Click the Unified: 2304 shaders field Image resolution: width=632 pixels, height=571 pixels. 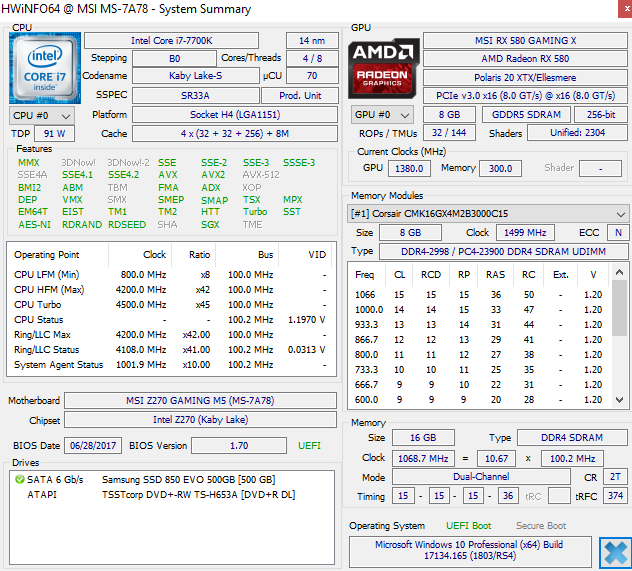pyautogui.click(x=577, y=133)
